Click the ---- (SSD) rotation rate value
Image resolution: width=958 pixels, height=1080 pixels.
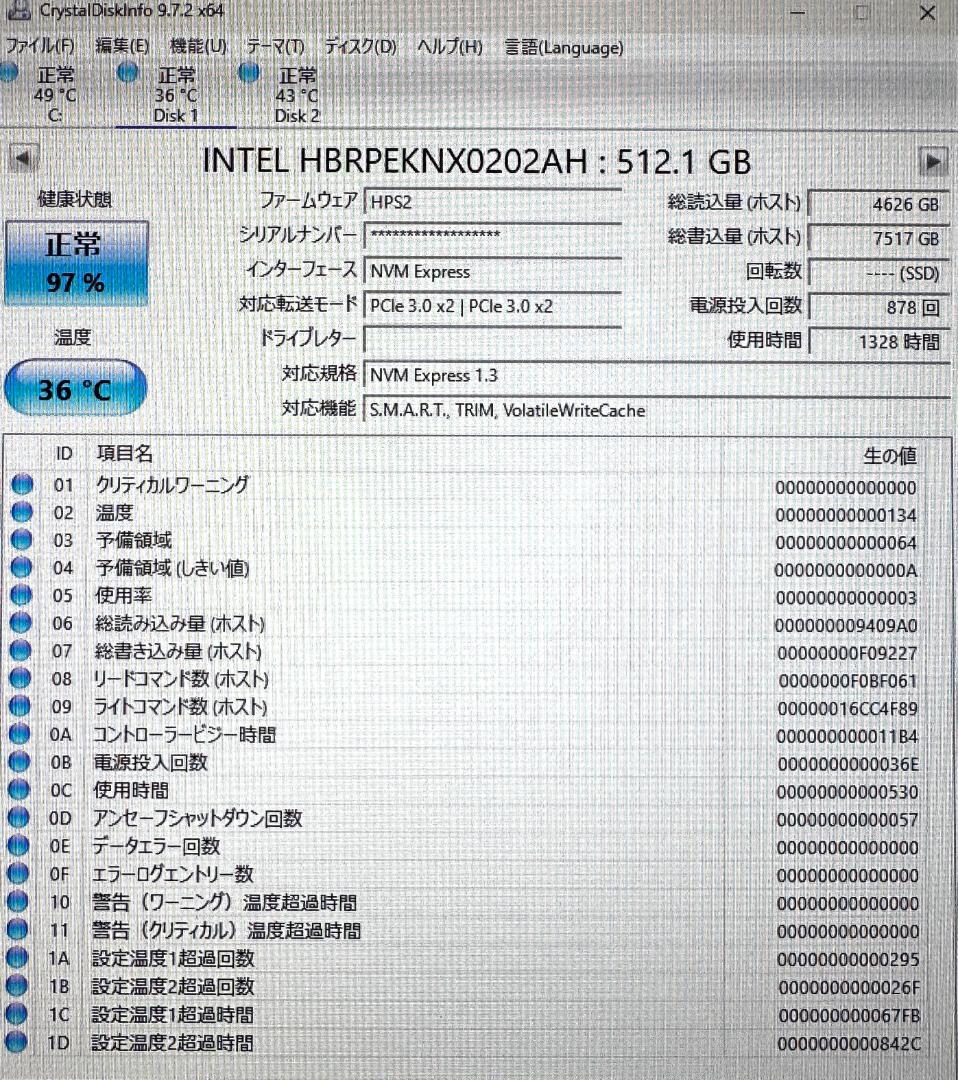(x=878, y=273)
